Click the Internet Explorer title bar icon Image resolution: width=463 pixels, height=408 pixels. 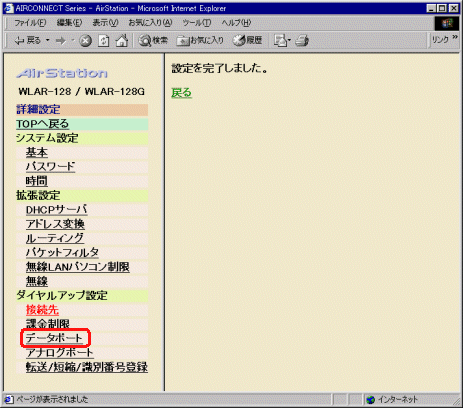pos(9,8)
